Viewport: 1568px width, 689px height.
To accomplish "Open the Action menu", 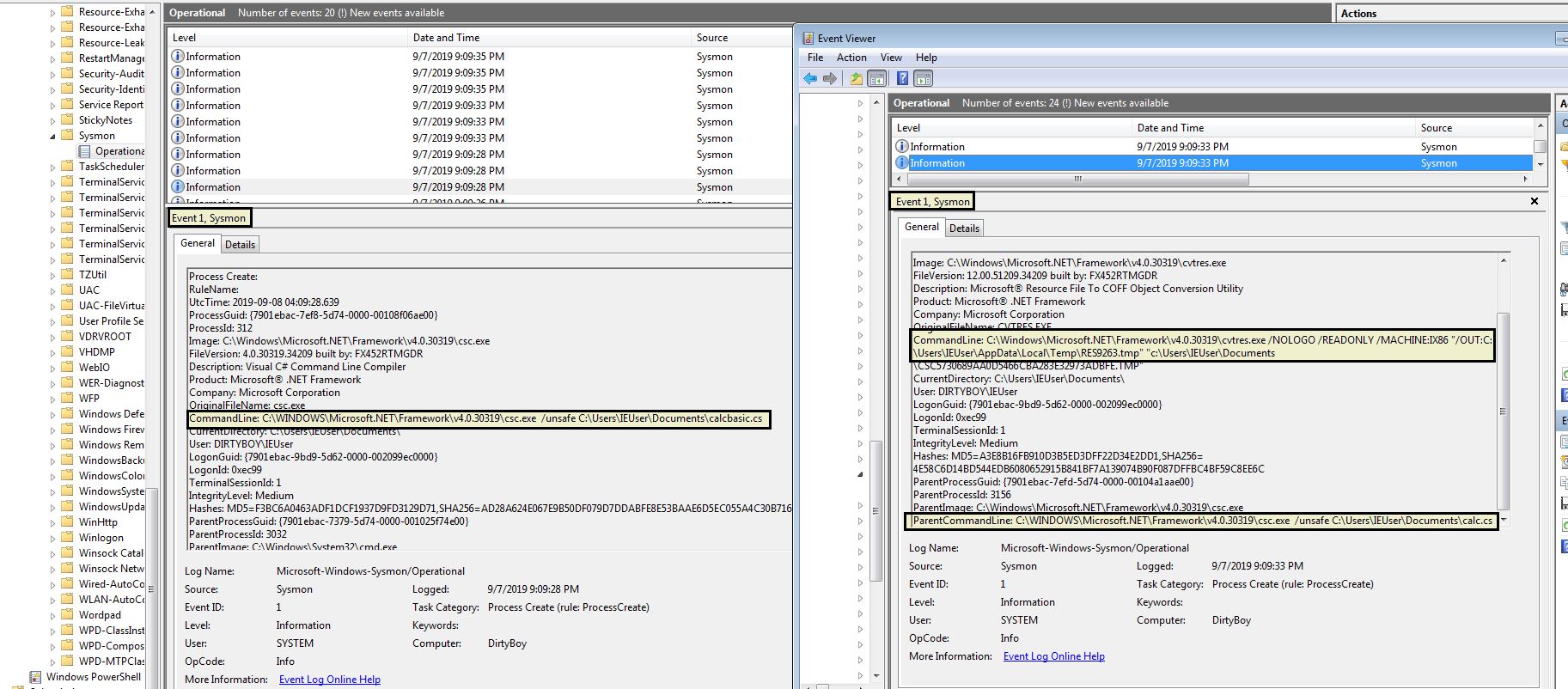I will tap(851, 58).
